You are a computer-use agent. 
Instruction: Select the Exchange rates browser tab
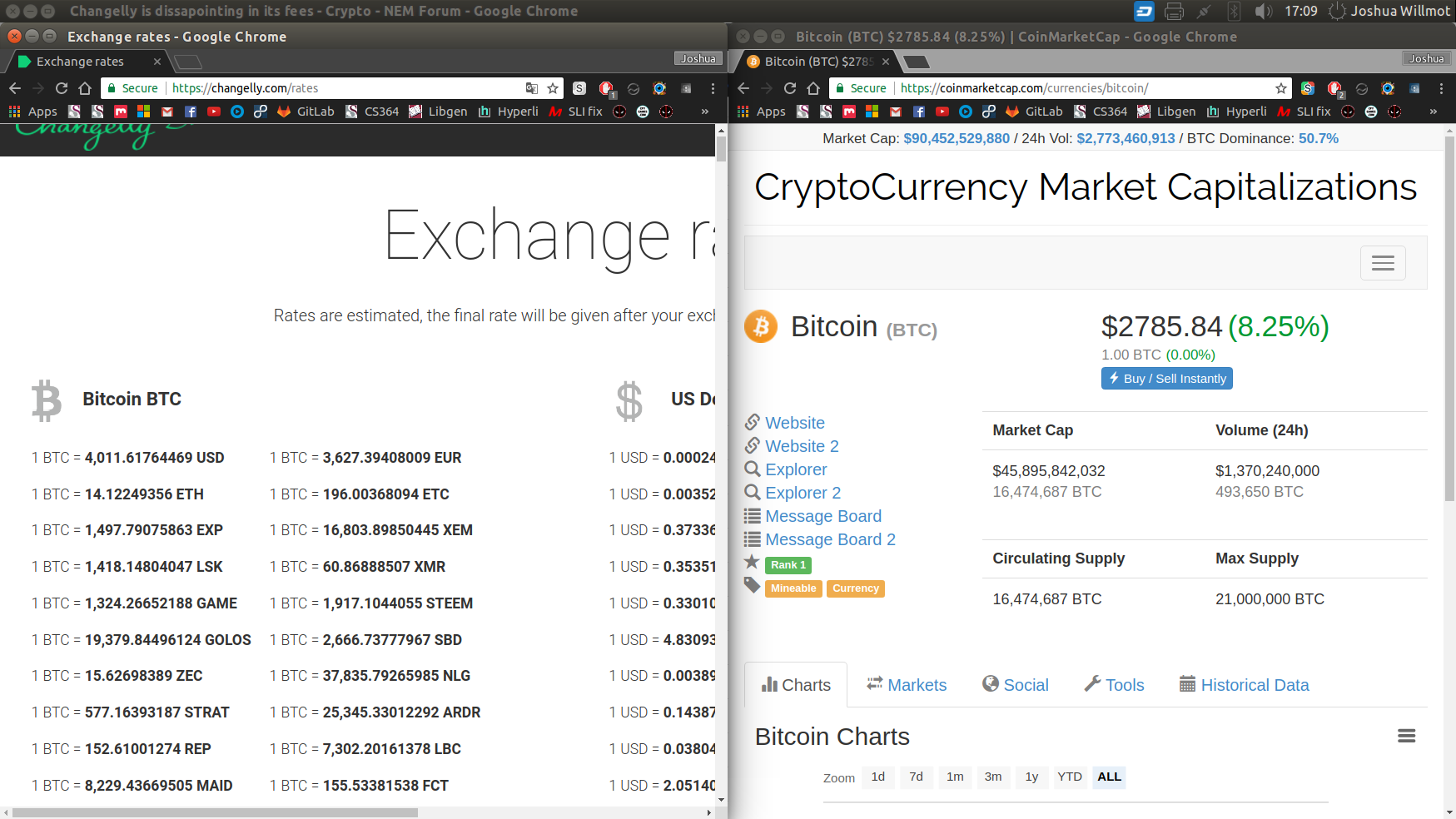click(87, 62)
